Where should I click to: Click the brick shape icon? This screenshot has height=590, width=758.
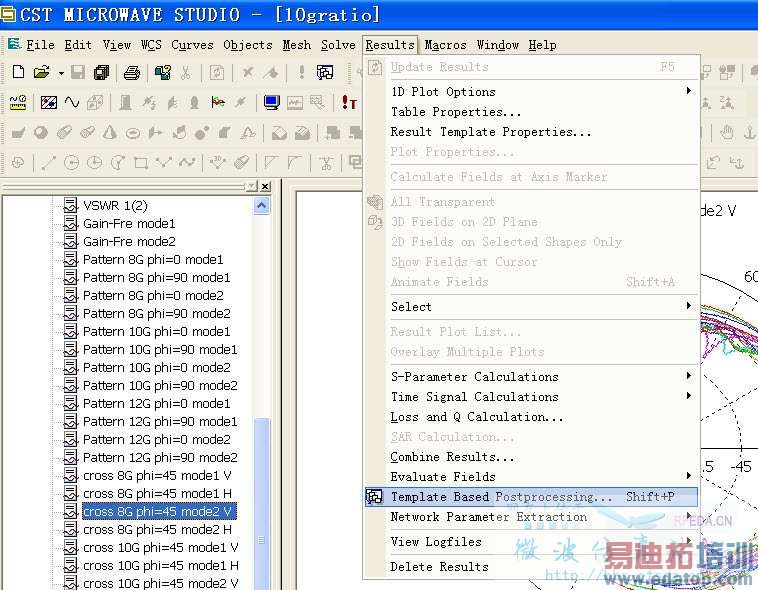tap(18, 132)
